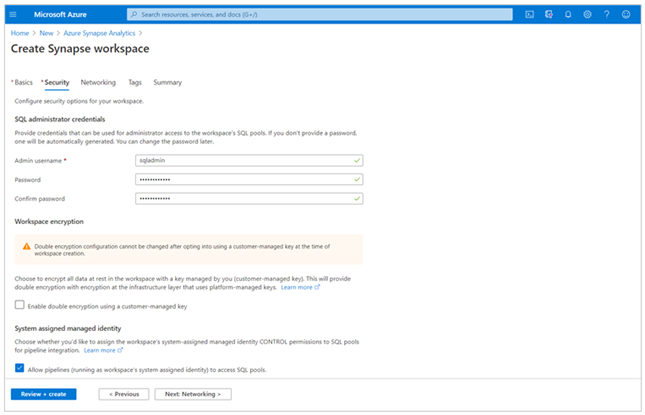Switch to the Summary tab

coord(167,82)
